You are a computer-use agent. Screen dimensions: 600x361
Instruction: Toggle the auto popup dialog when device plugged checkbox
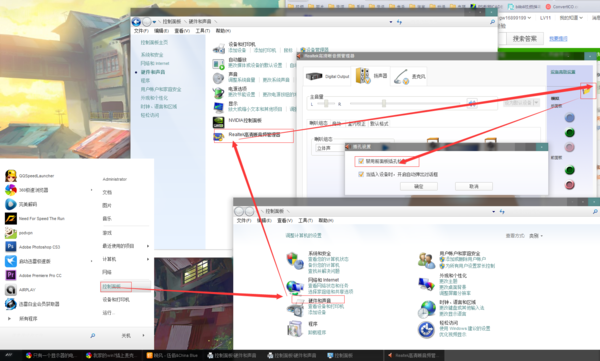point(360,174)
